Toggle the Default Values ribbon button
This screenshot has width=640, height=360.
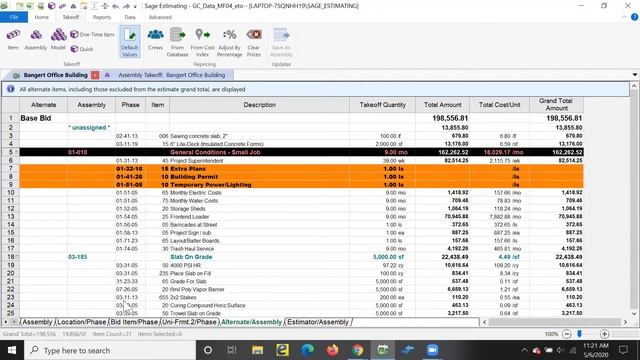[x=130, y=42]
